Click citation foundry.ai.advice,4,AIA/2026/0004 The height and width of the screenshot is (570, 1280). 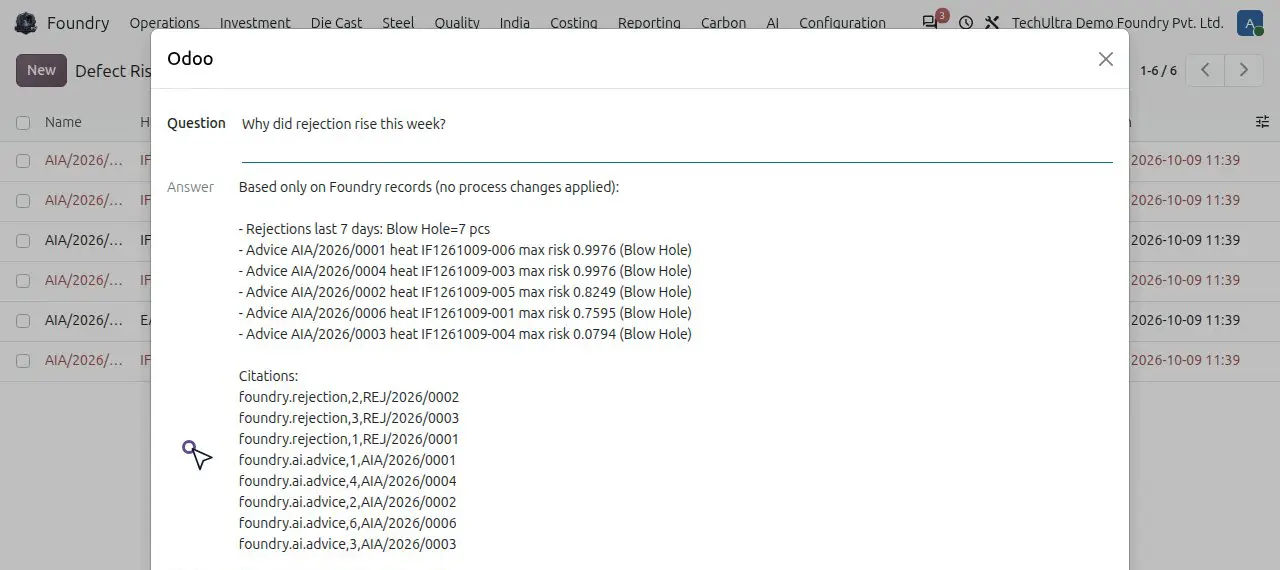click(x=347, y=481)
